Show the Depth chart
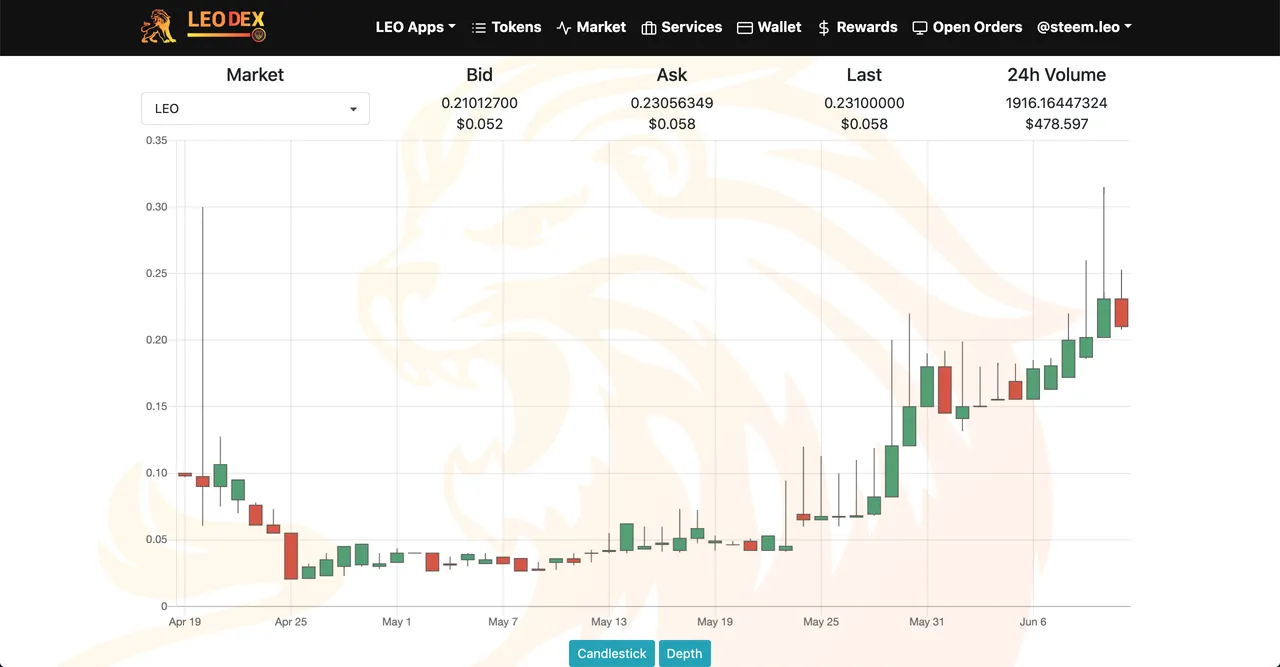The height and width of the screenshot is (667, 1280). pos(684,653)
